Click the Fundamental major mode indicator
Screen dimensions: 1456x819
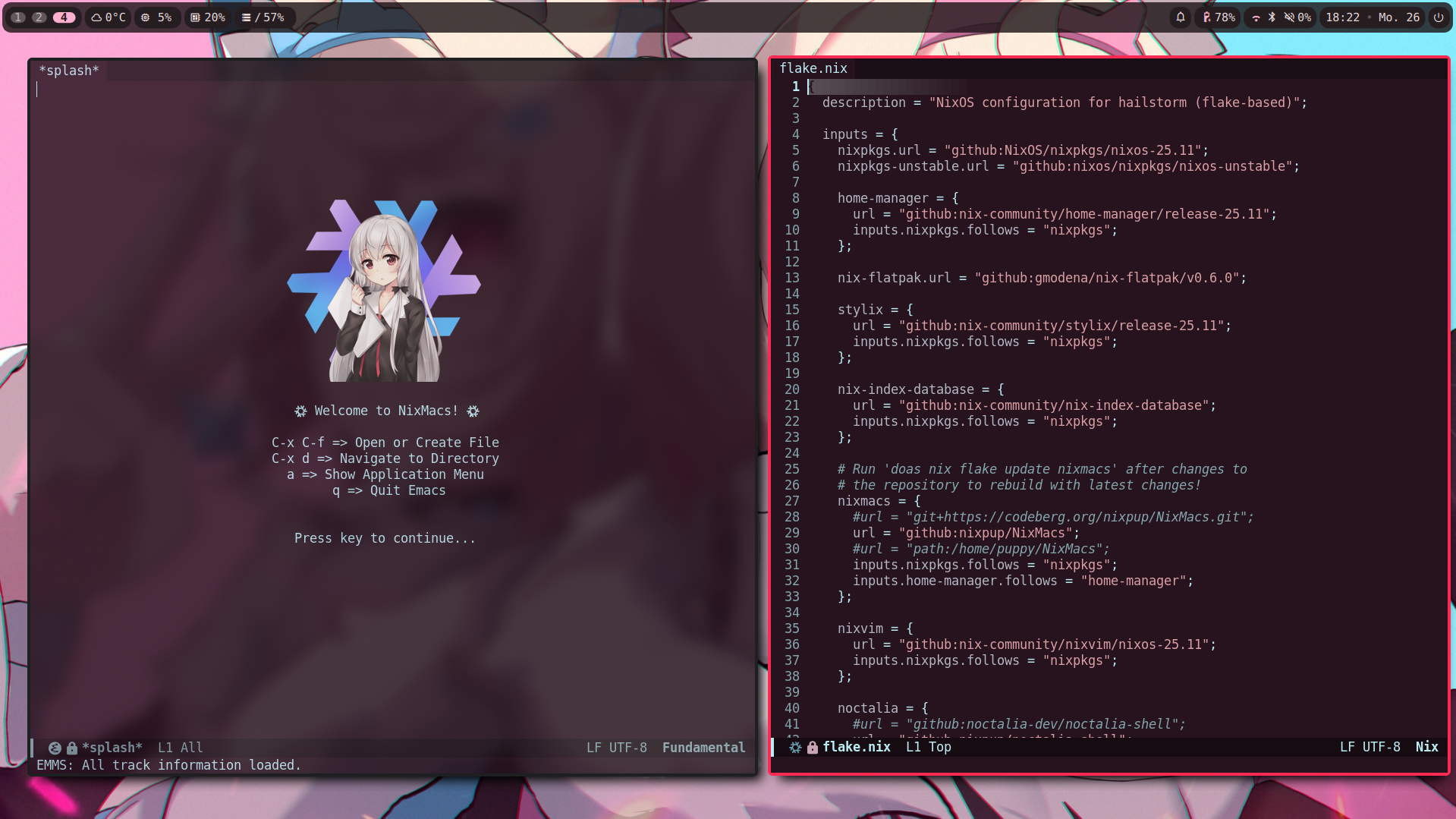coord(704,747)
